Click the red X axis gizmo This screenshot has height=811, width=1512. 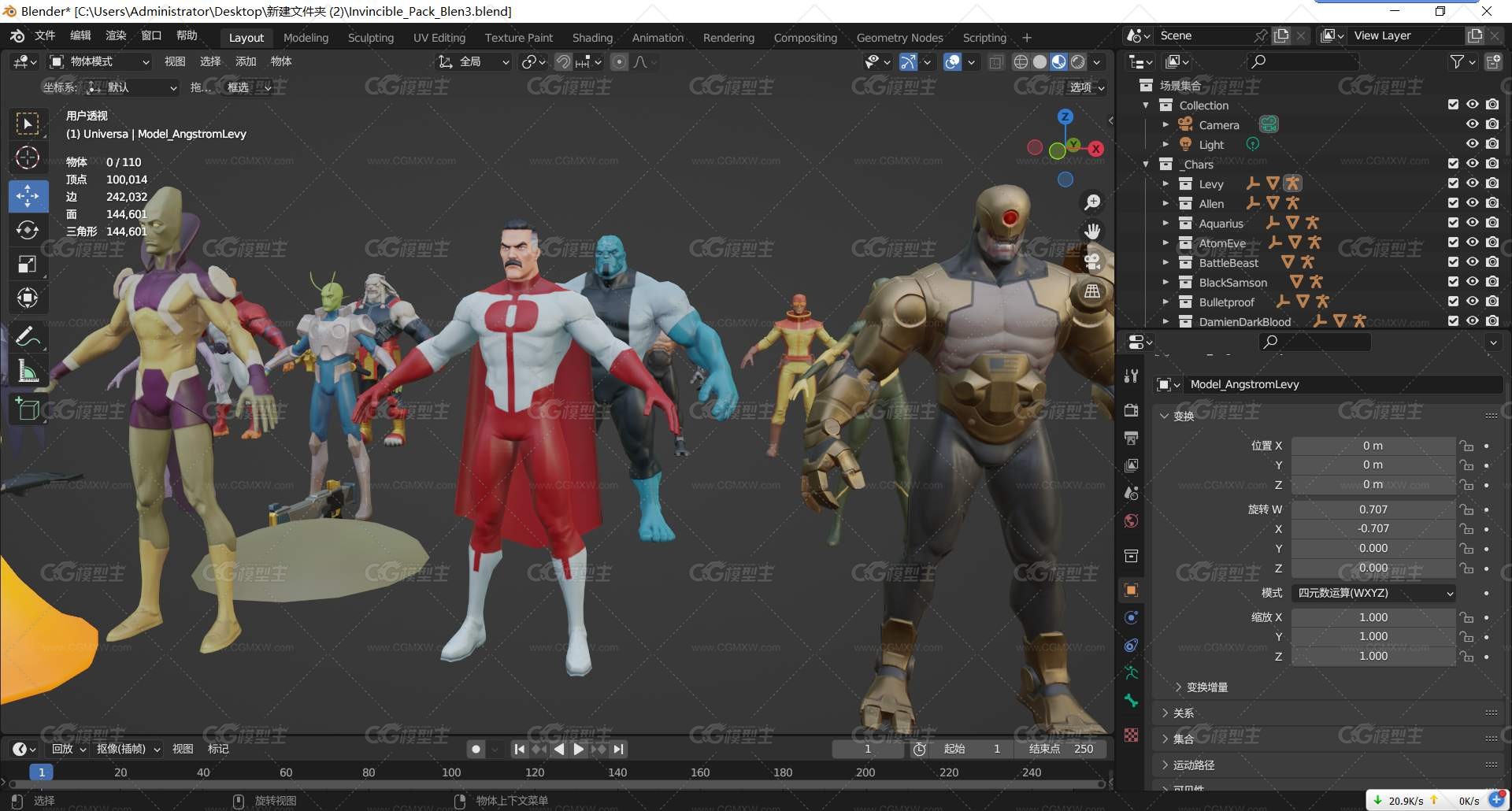point(1095,148)
